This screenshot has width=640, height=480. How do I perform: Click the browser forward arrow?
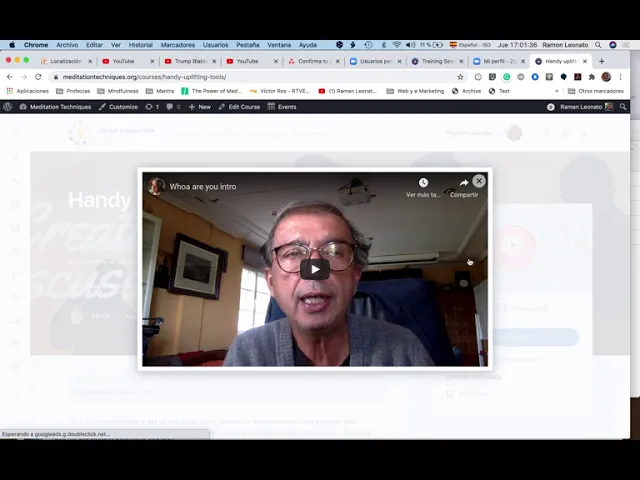click(24, 77)
